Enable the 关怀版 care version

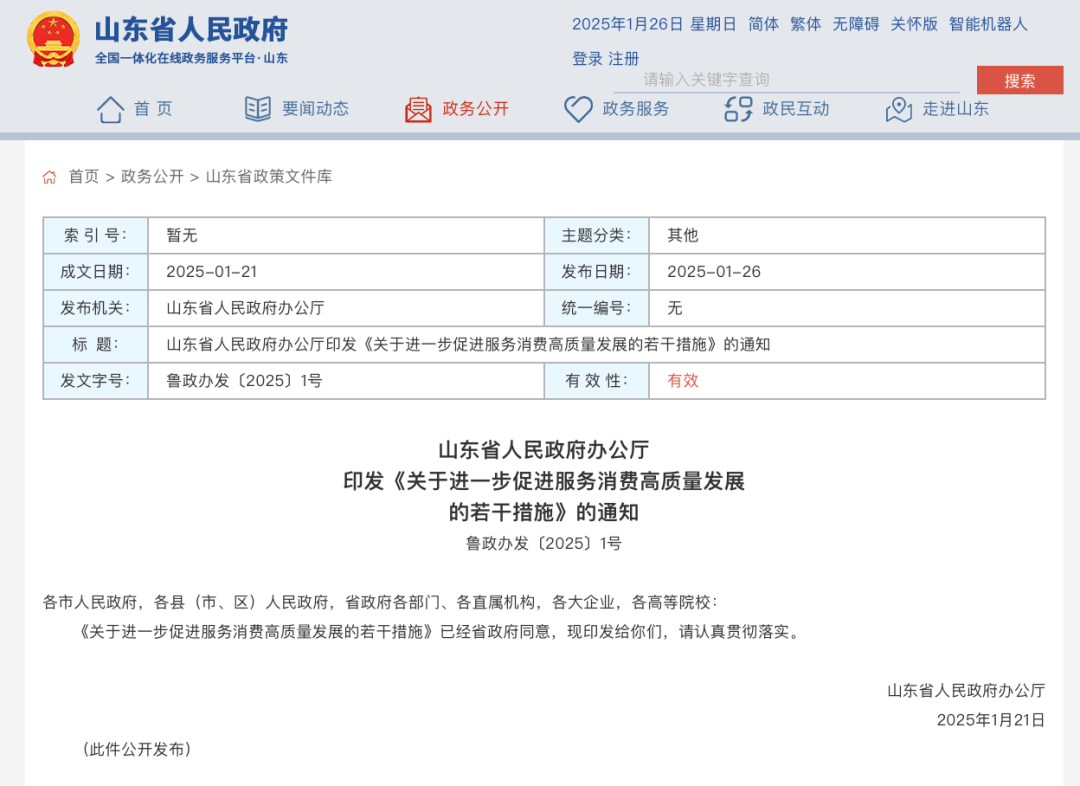[x=914, y=24]
